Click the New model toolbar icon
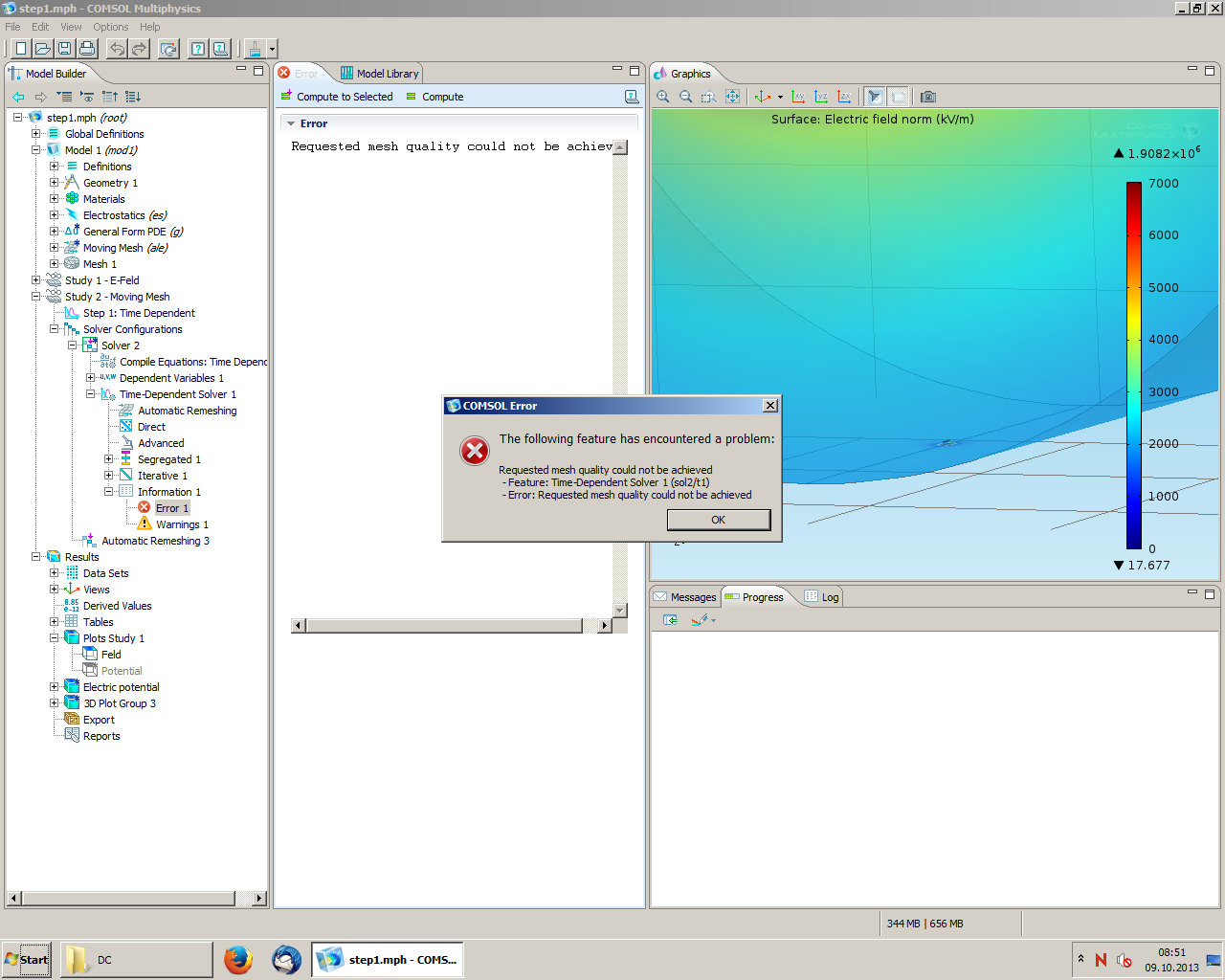Screen dimensions: 1225x980 click(20, 49)
